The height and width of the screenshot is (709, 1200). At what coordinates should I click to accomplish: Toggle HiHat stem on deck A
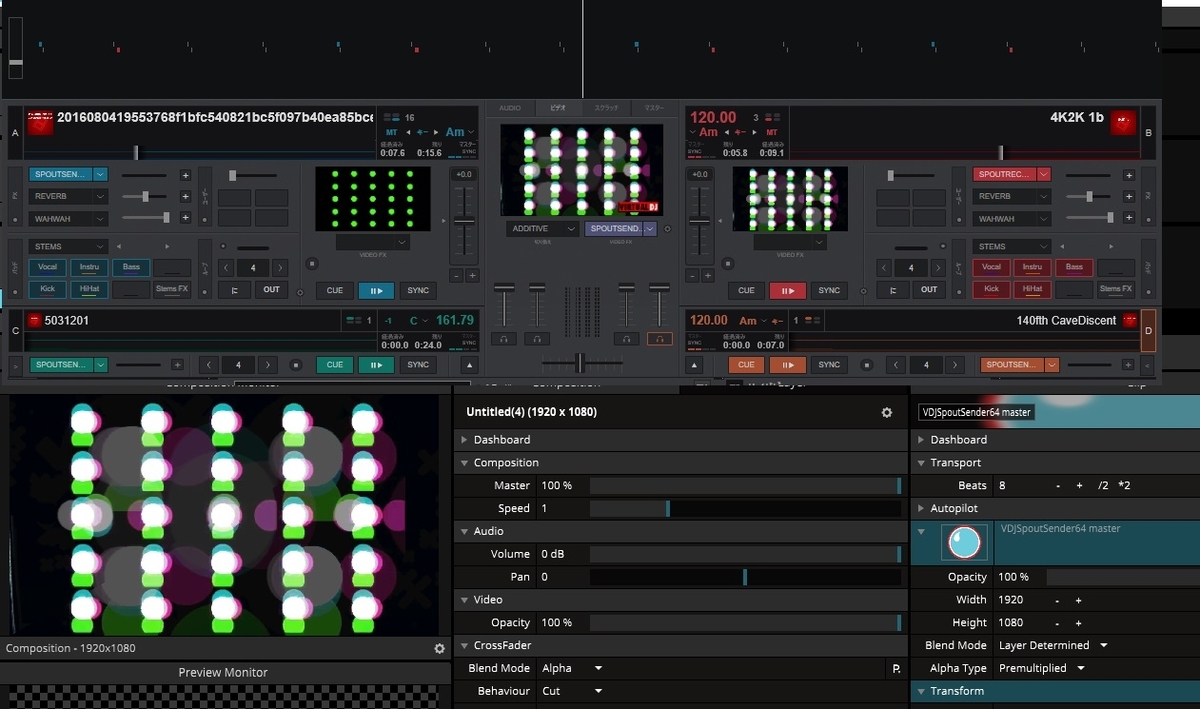point(89,289)
